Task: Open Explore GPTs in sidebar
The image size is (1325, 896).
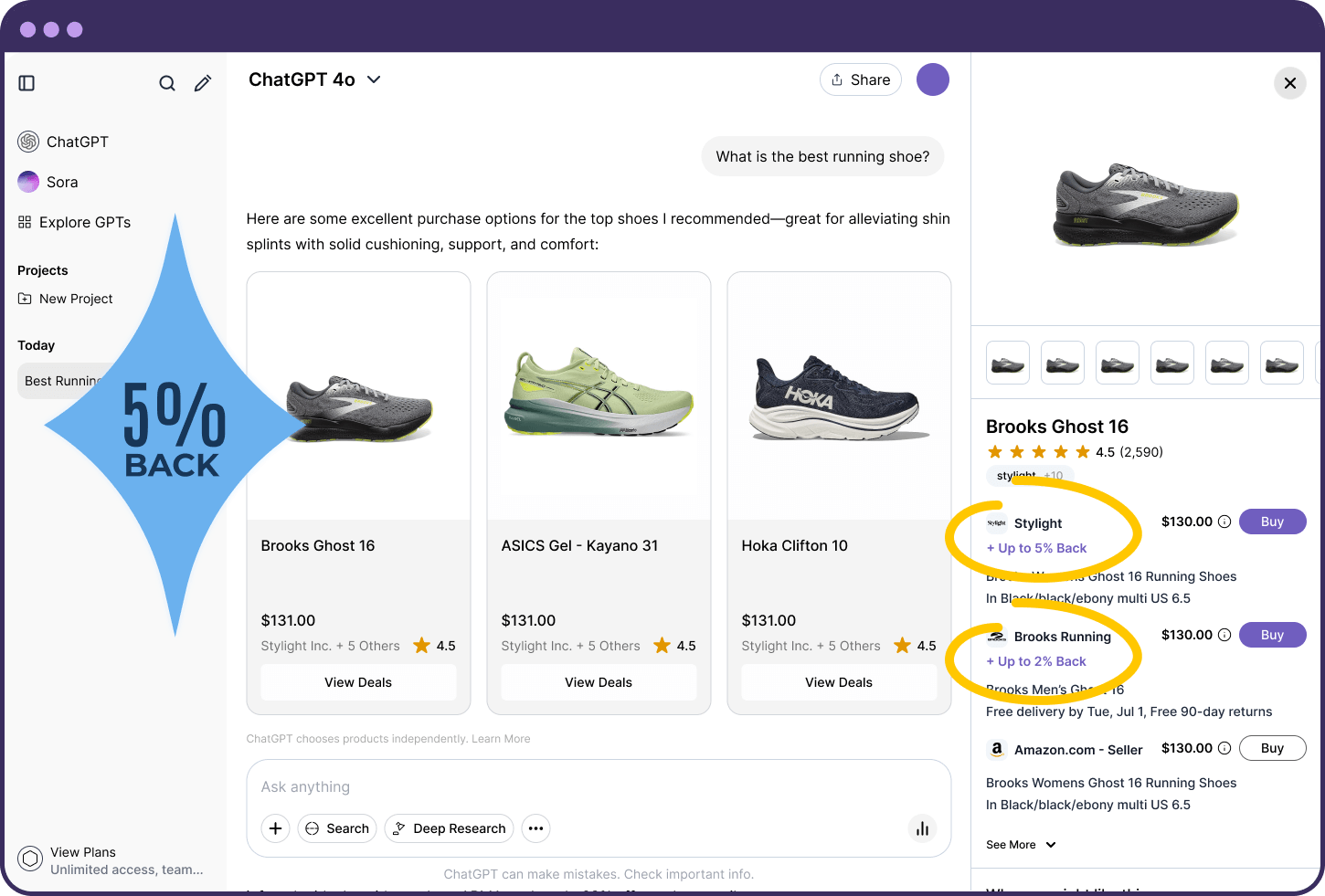Action: pos(74,222)
